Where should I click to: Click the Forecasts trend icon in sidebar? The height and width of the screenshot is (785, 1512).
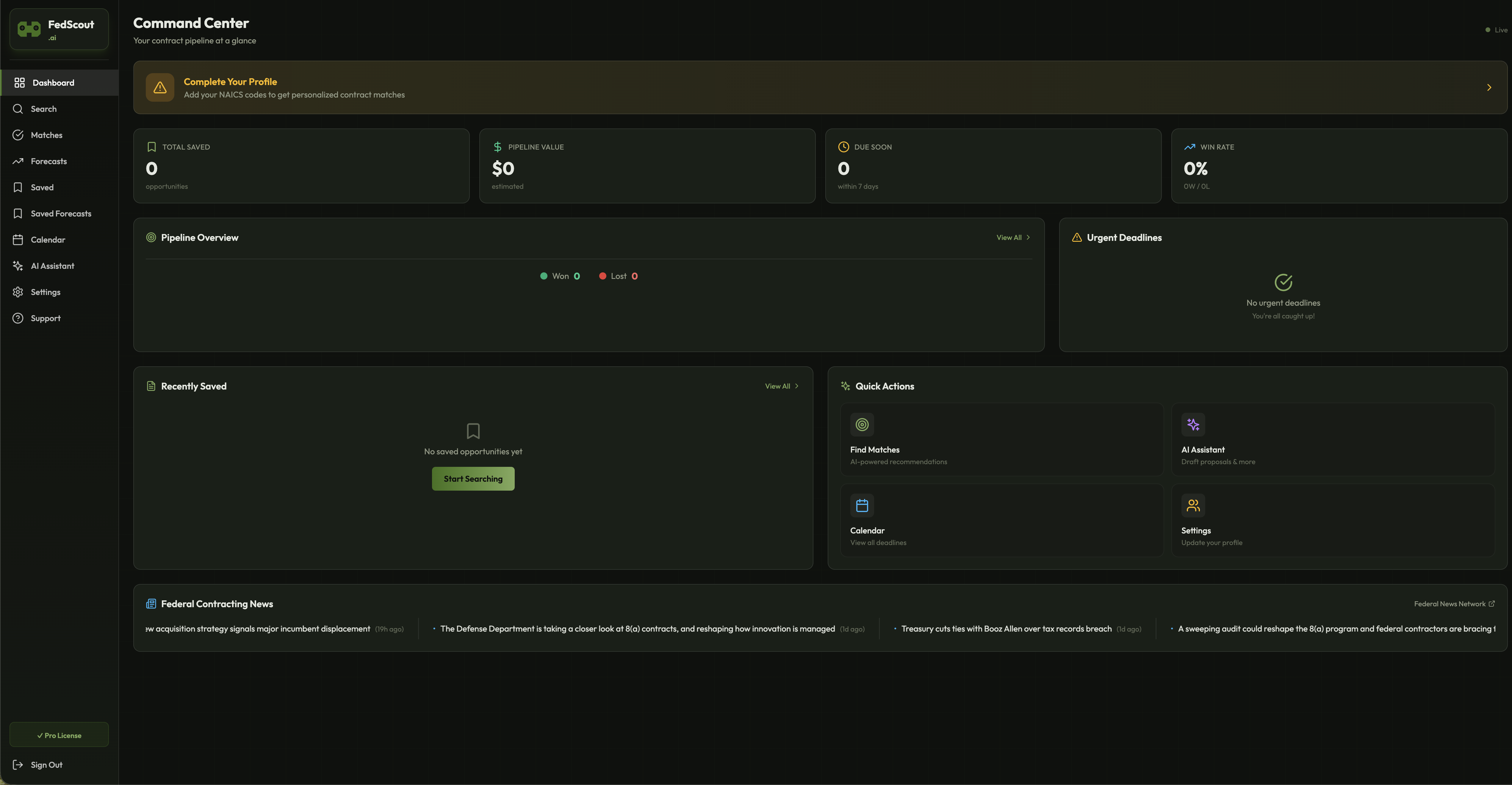click(x=18, y=161)
